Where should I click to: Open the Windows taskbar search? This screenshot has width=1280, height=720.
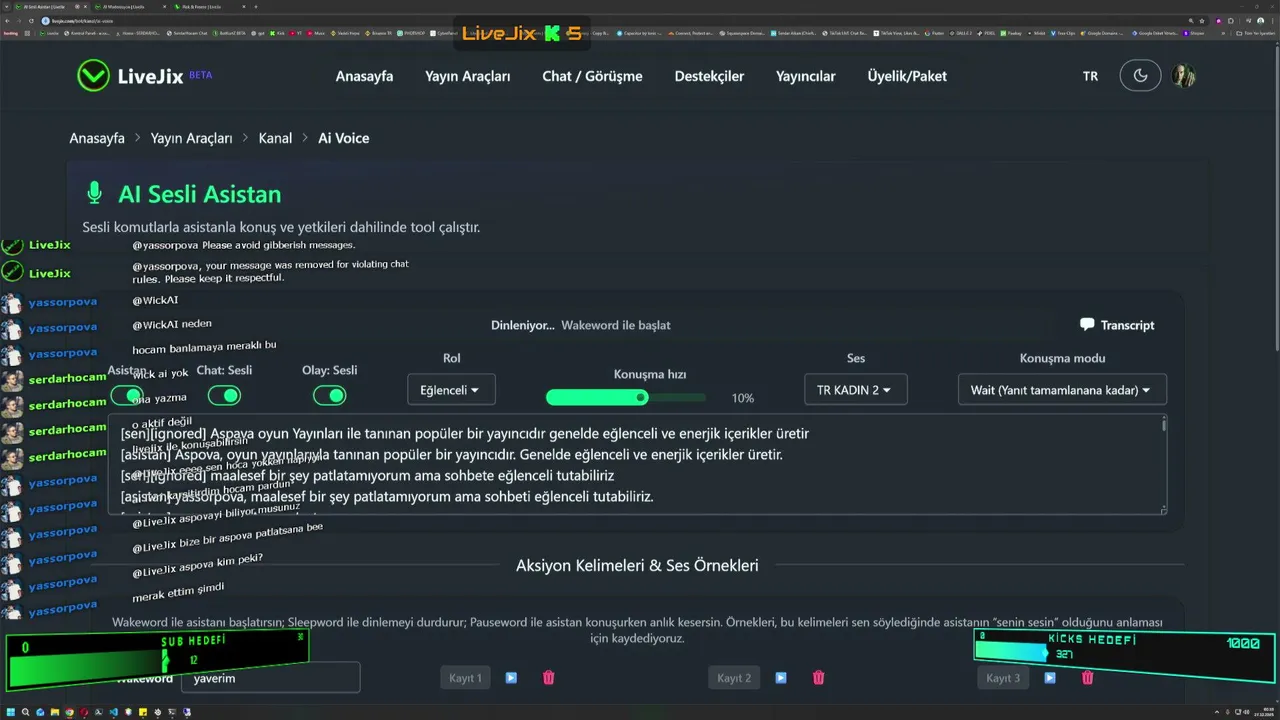pyautogui.click(x=23, y=712)
